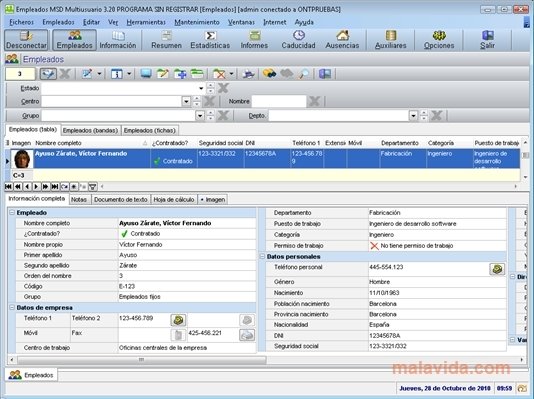Screen dimensions: 534x399
Task: Toggle the filter panel button next to record count
Action: click(x=48, y=74)
